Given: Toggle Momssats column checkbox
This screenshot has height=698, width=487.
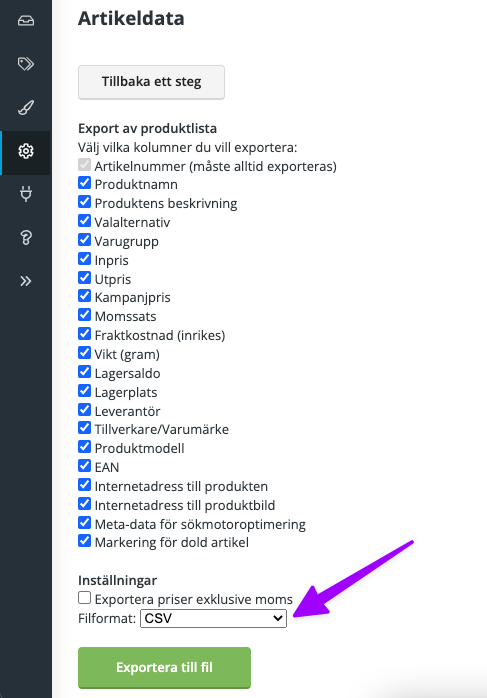Looking at the screenshot, I should 84,315.
